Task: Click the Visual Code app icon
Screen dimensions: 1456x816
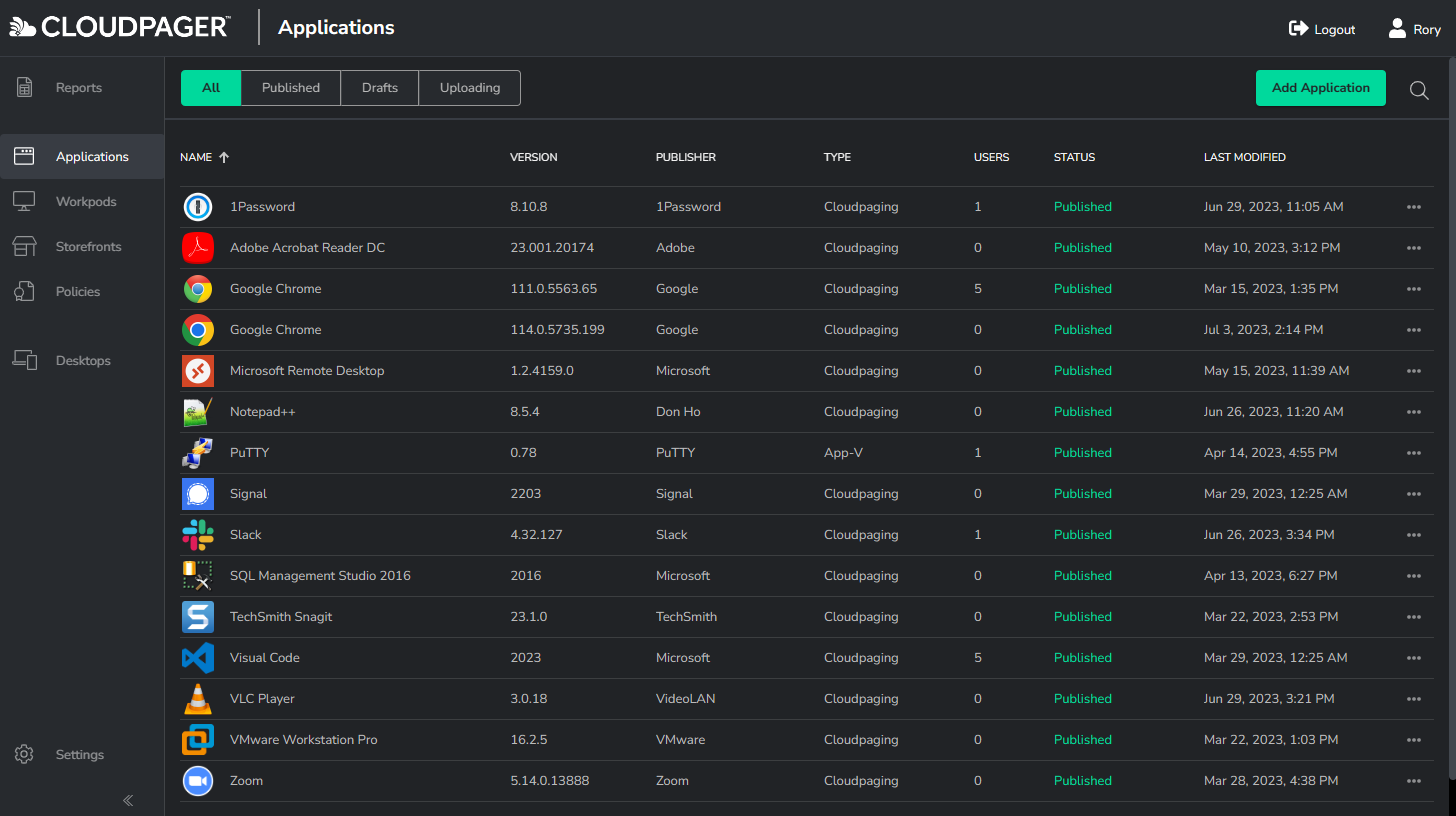Action: click(198, 658)
